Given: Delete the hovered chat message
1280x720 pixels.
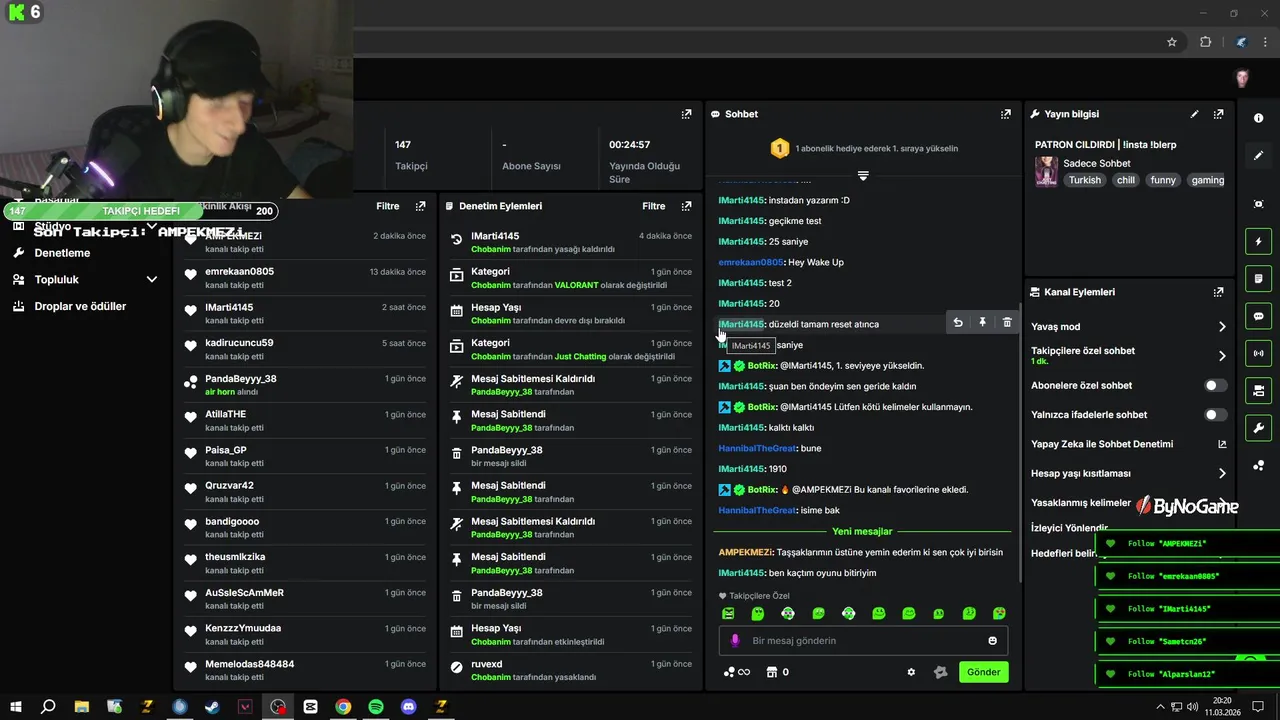Looking at the screenshot, I should point(1007,322).
